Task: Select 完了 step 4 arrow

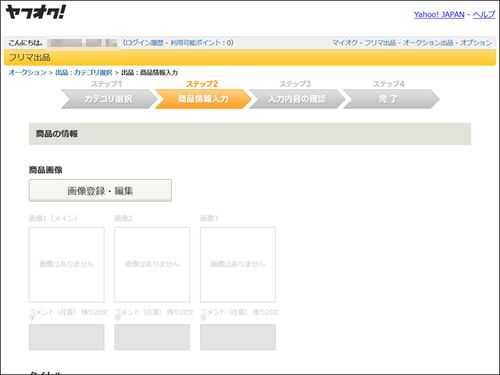Action: point(391,99)
